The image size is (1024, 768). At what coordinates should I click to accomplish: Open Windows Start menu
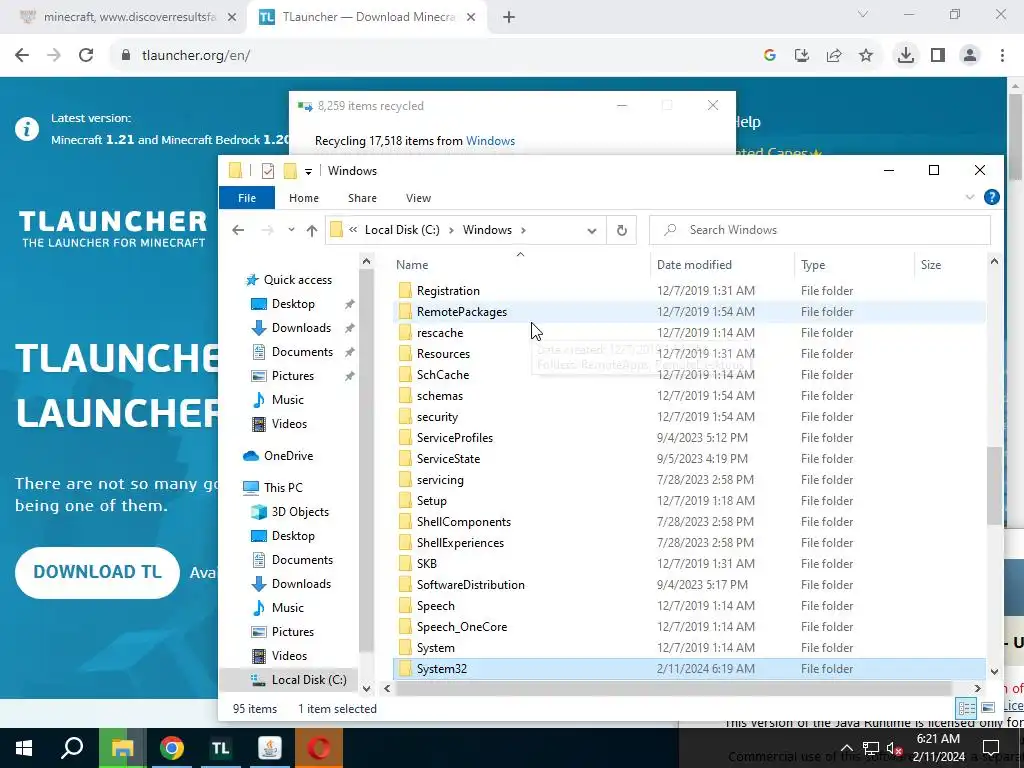click(24, 748)
